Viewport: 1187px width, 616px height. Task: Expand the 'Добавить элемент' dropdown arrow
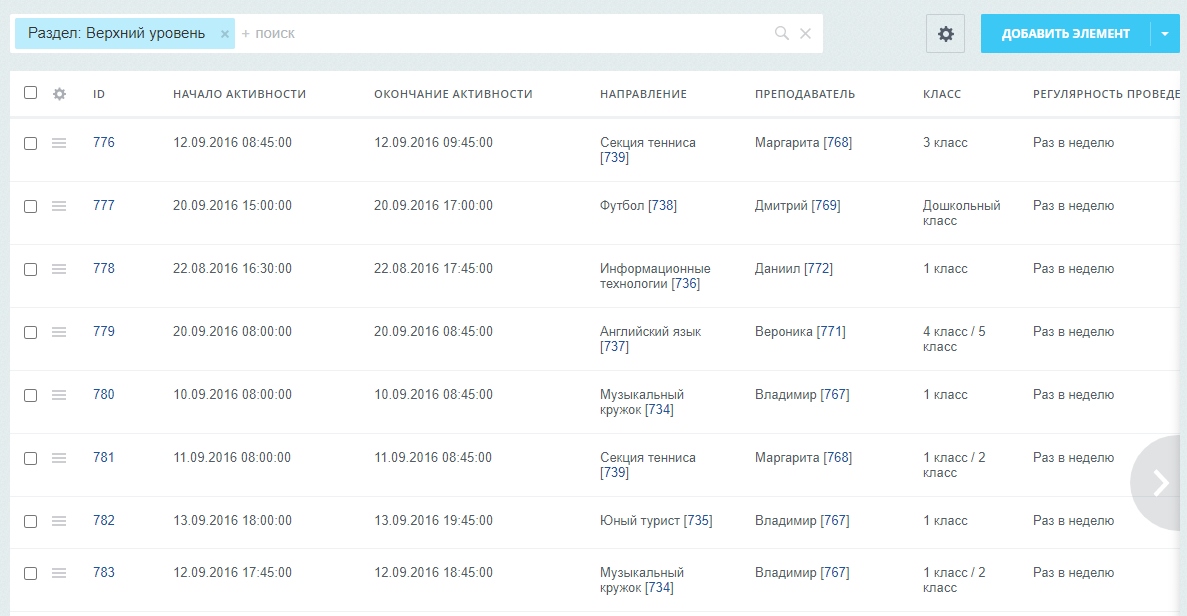tap(1165, 33)
